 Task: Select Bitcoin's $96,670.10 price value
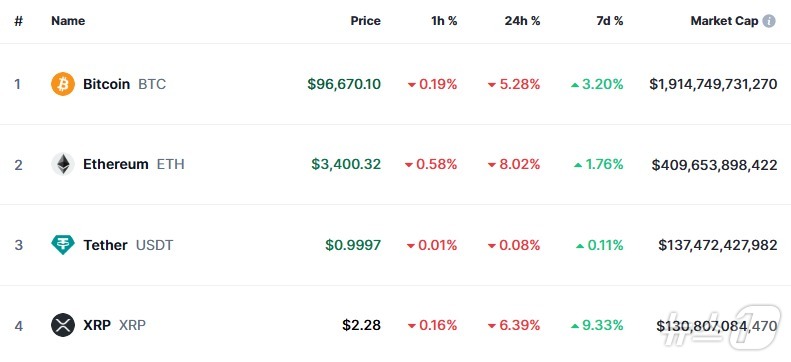(344, 84)
